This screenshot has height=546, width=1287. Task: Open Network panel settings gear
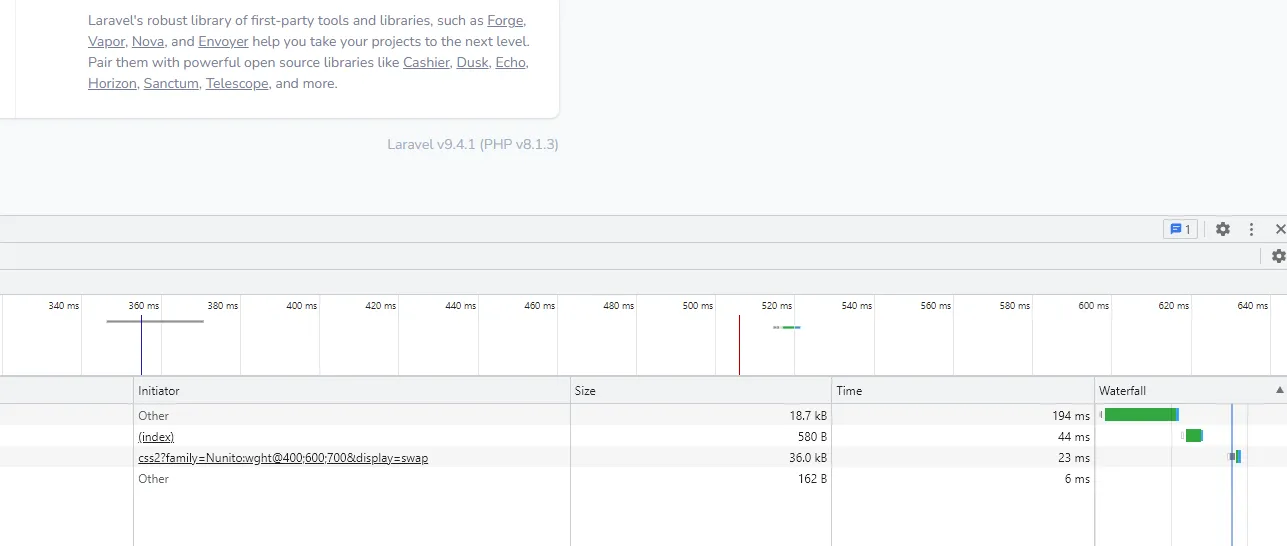1278,256
